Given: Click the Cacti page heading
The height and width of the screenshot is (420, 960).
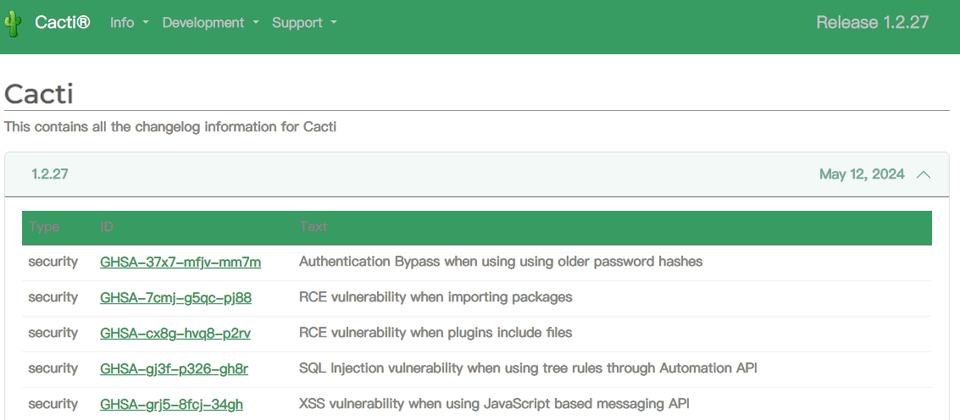Looking at the screenshot, I should 39,94.
